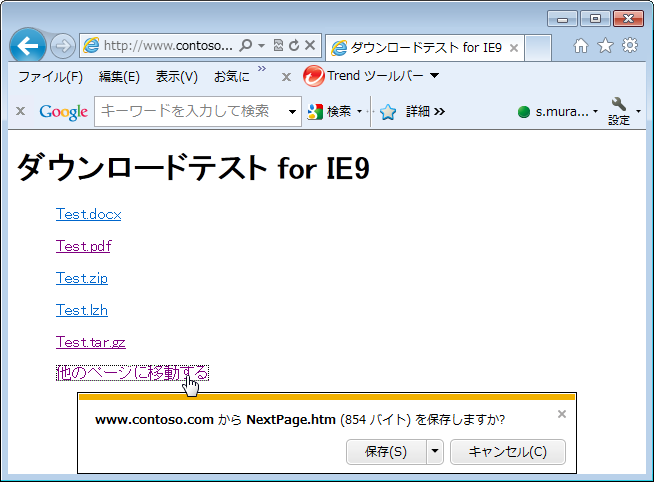Open the IE Tools gear icon
The width and height of the screenshot is (654, 482).
click(630, 46)
